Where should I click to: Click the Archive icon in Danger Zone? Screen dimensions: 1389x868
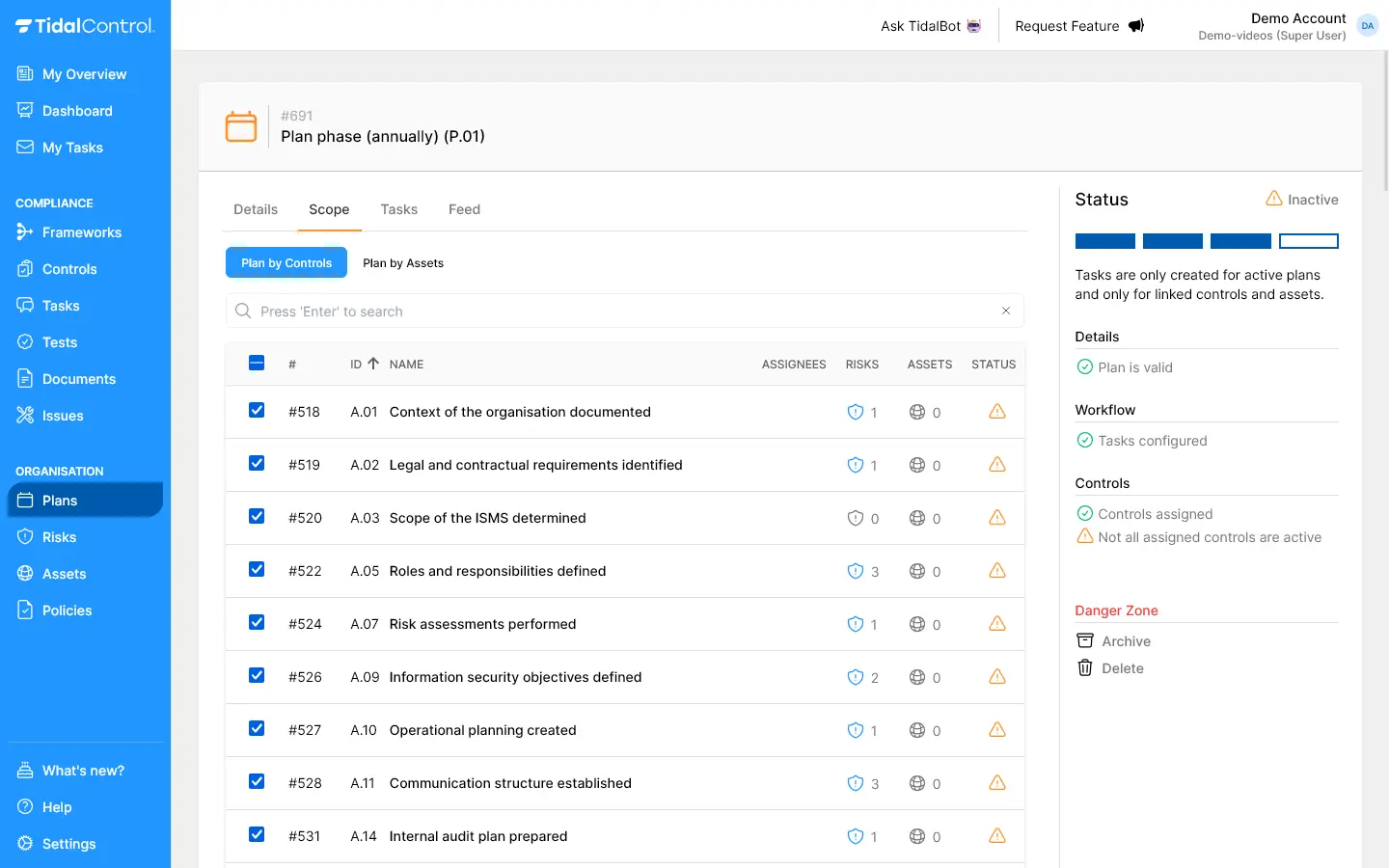click(1085, 641)
